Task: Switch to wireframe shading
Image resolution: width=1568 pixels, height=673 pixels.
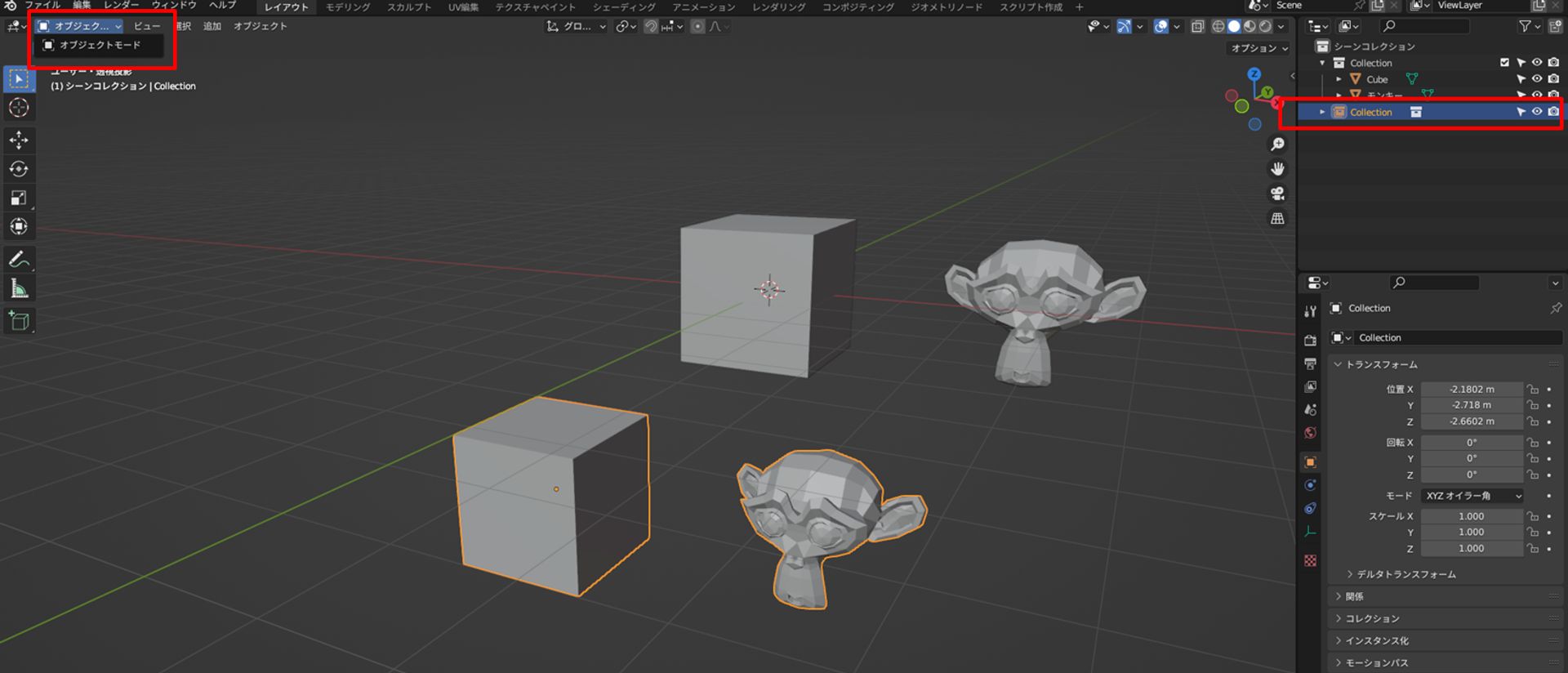Action: [x=1218, y=27]
